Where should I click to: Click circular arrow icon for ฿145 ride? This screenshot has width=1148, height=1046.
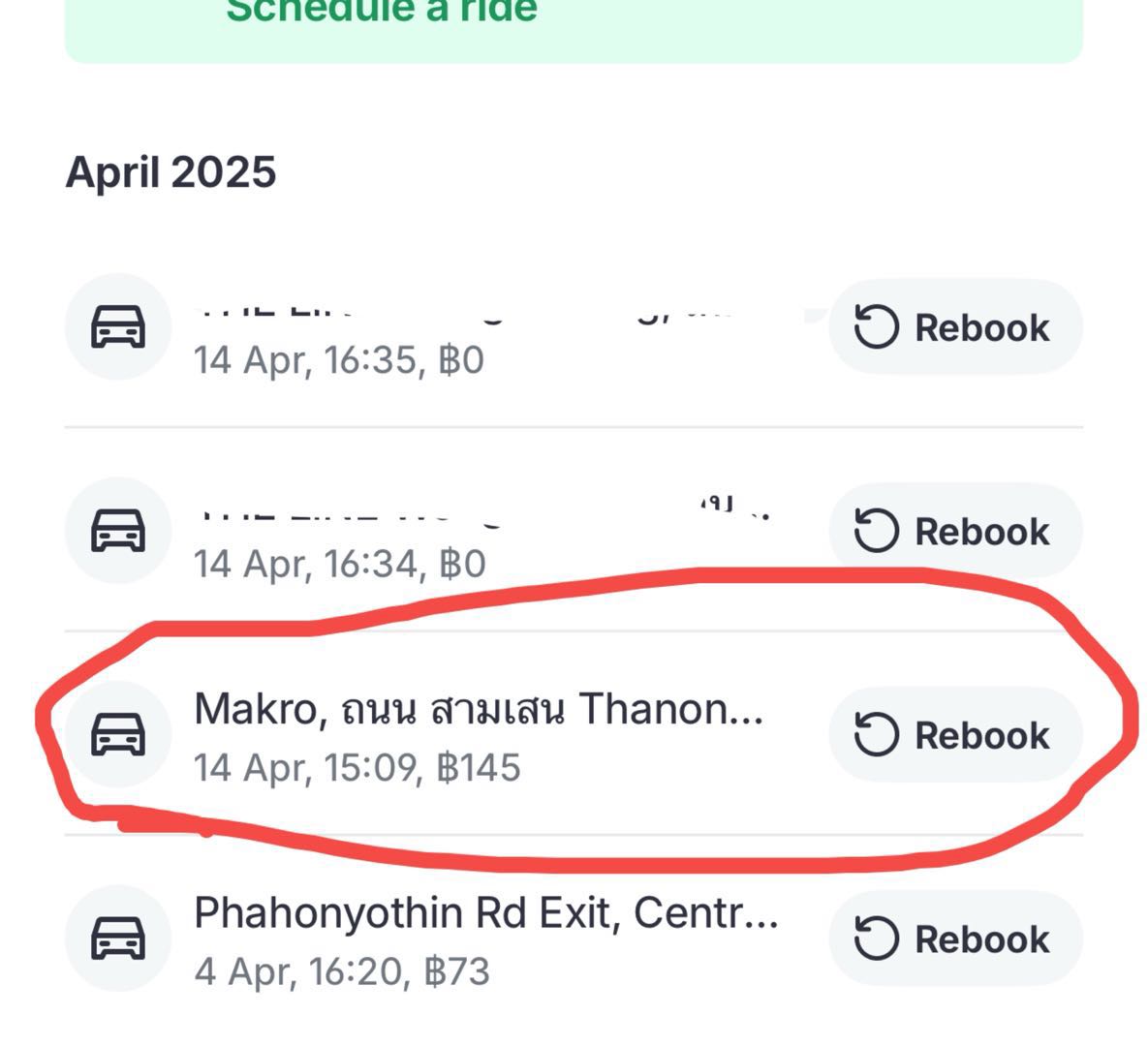[x=876, y=734]
